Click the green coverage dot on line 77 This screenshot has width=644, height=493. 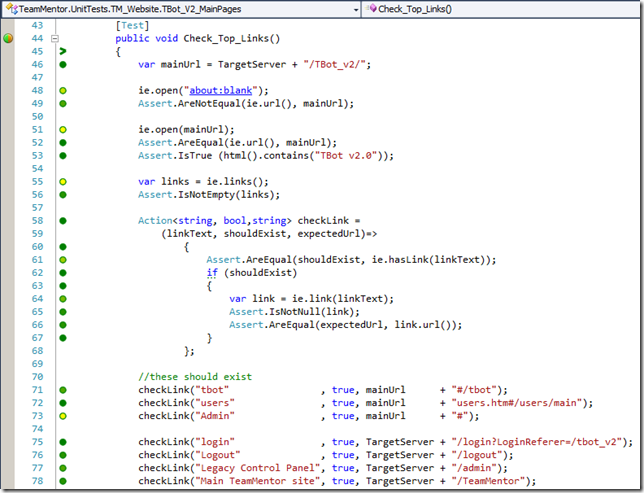62,467
